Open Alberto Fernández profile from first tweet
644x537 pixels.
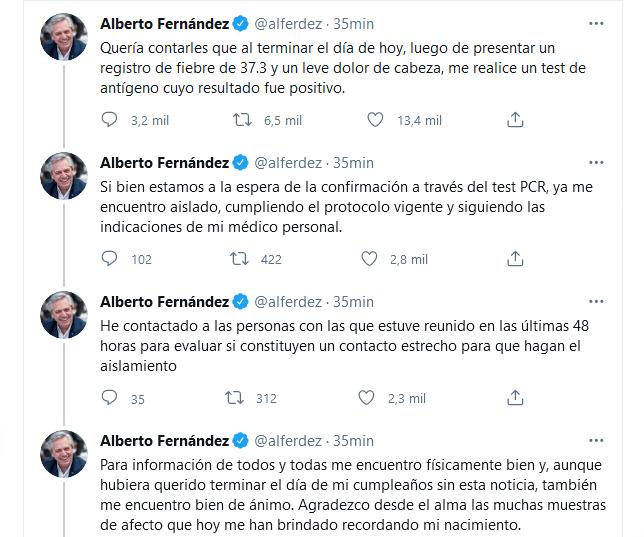tap(165, 23)
